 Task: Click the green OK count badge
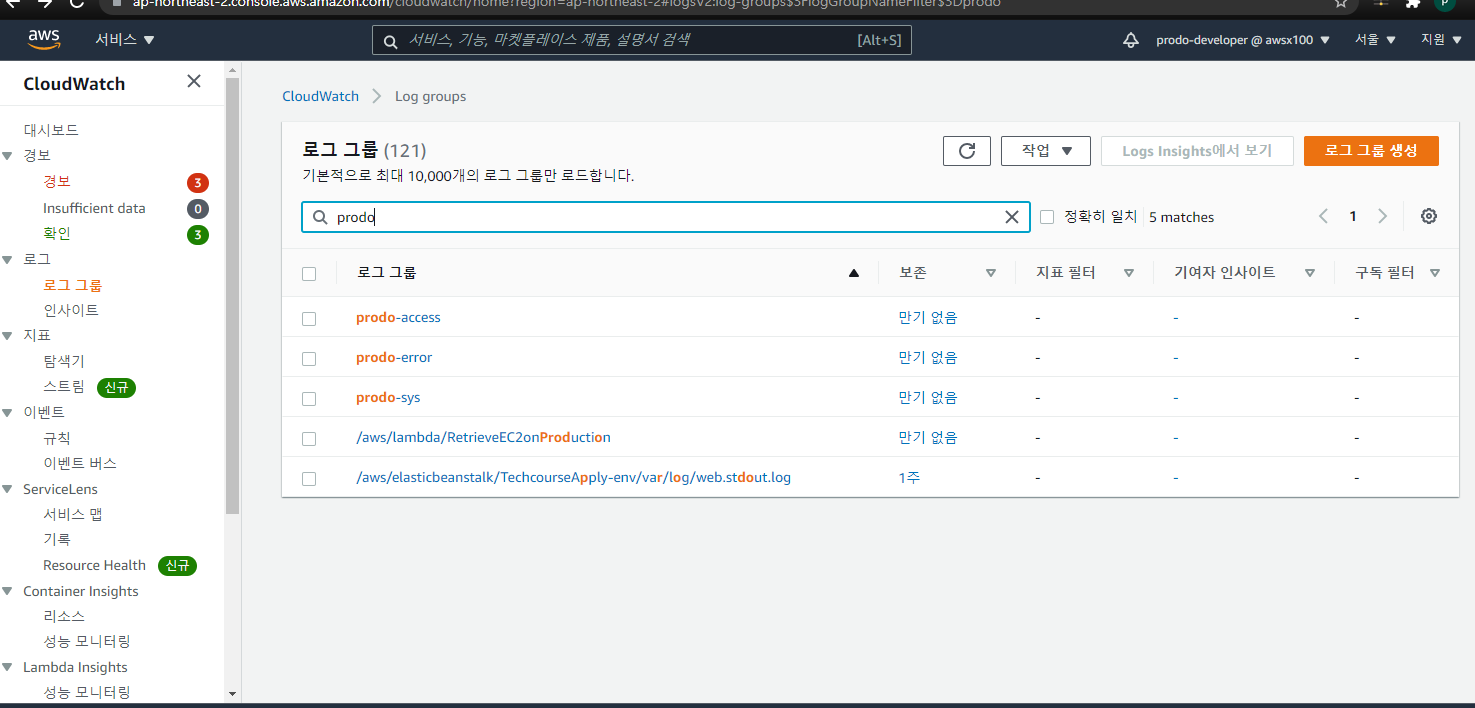[x=198, y=235]
